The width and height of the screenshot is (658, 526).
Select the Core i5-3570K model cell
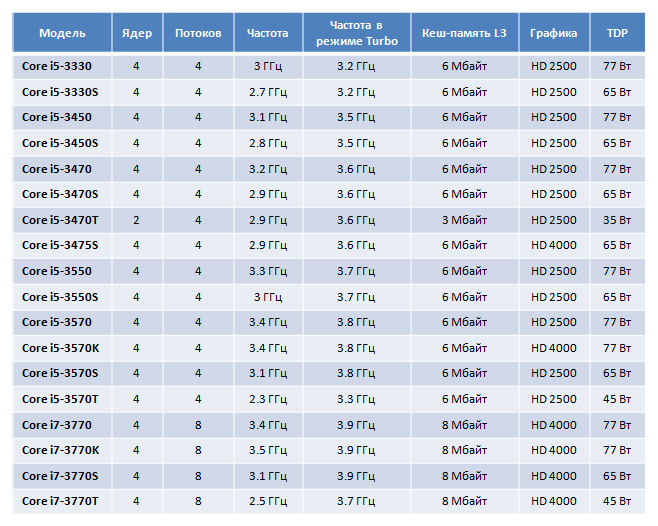[61, 348]
